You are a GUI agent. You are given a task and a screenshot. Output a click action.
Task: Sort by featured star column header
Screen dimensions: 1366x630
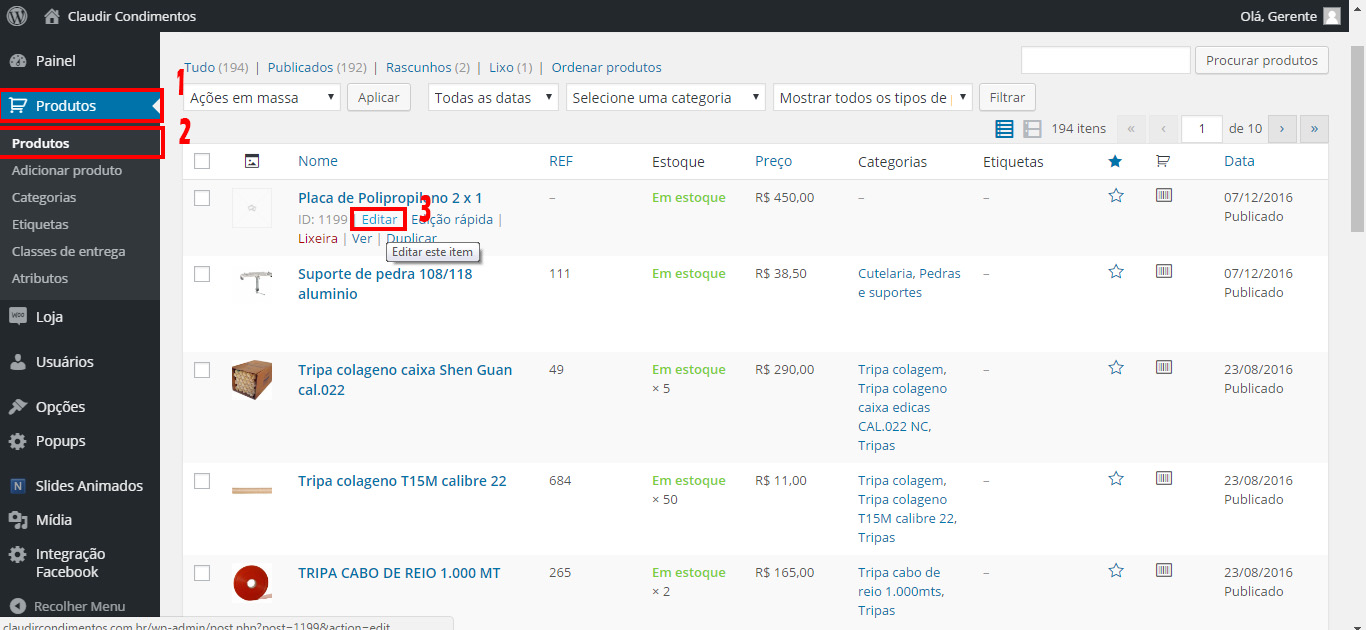[1116, 161]
